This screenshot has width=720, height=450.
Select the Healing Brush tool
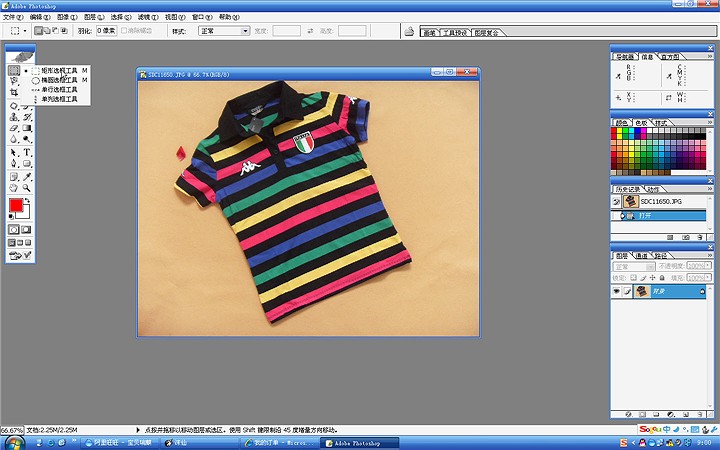coord(14,105)
